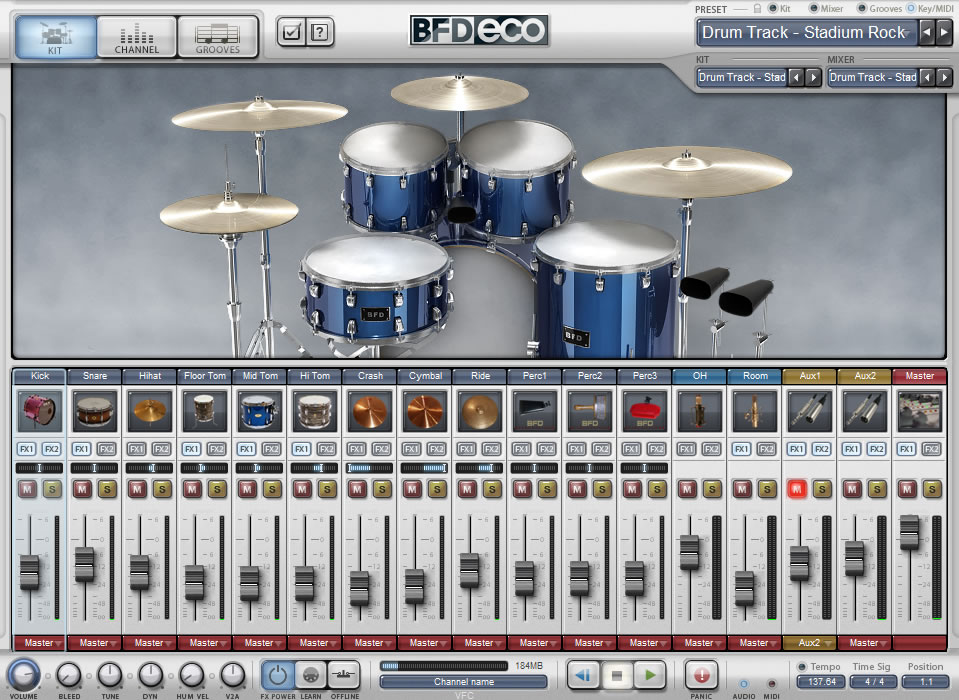
Task: Select the Floor Tom instrument thumbnail
Action: coord(205,411)
